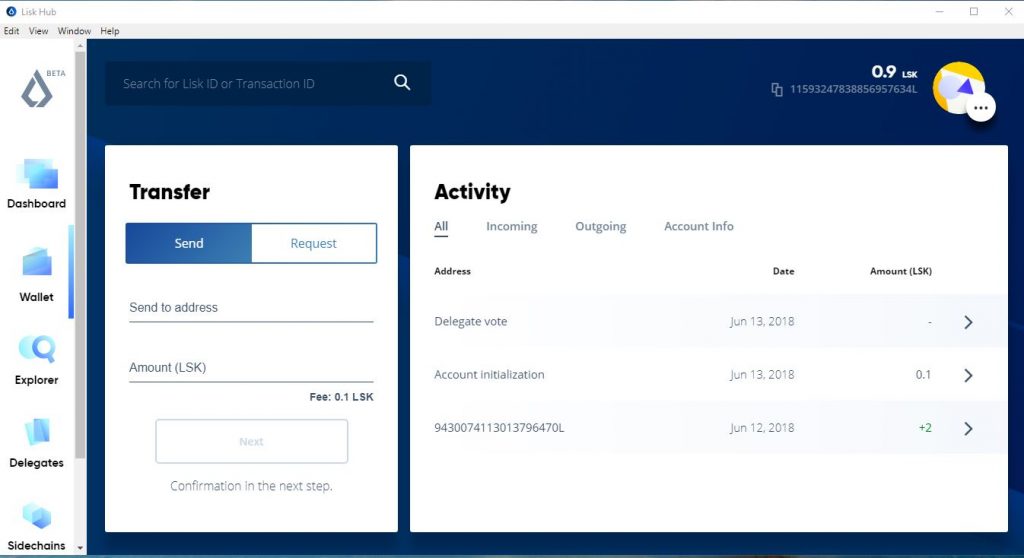The height and width of the screenshot is (558, 1024).
Task: Click the Dashboard label in sidebar
Action: [x=37, y=204]
